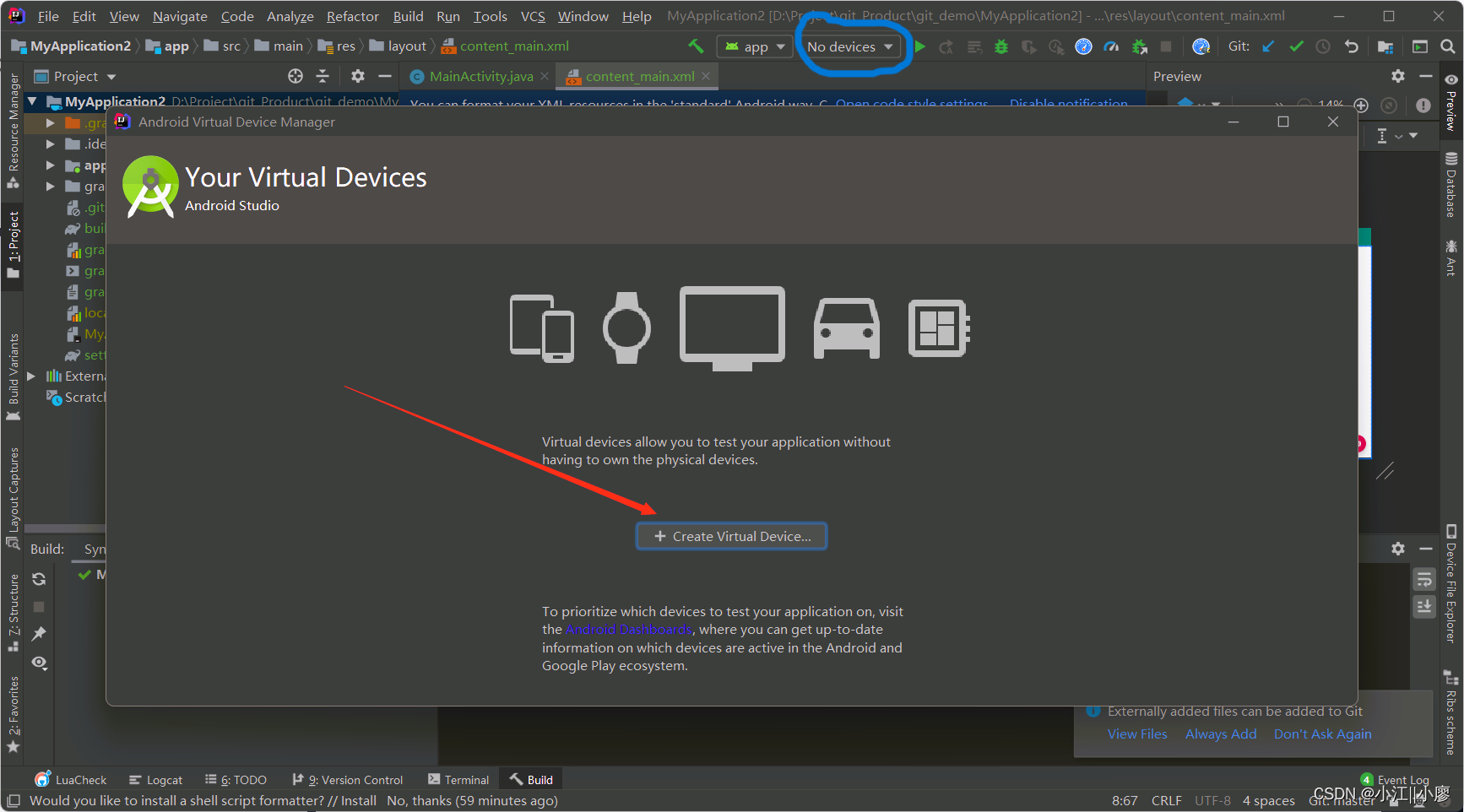Open the Android Profiler gauge icon
Screen dimensions: 1464x812
click(x=1112, y=46)
